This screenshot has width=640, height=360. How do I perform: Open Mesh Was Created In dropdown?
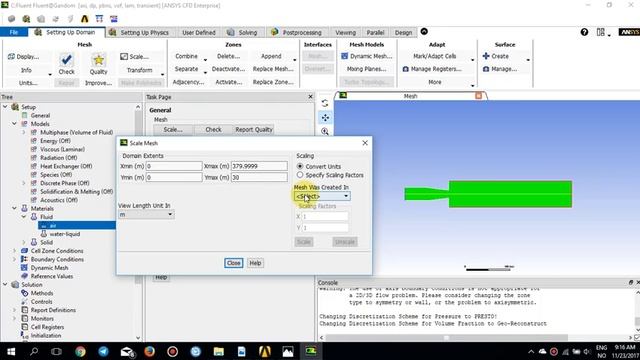pyautogui.click(x=322, y=196)
